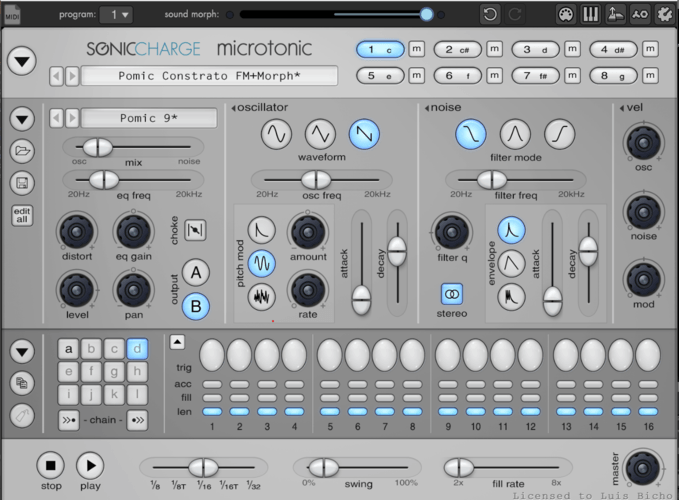This screenshot has height=500, width=679.
Task: Collapse the noise section triangle
Action: pos(427,108)
